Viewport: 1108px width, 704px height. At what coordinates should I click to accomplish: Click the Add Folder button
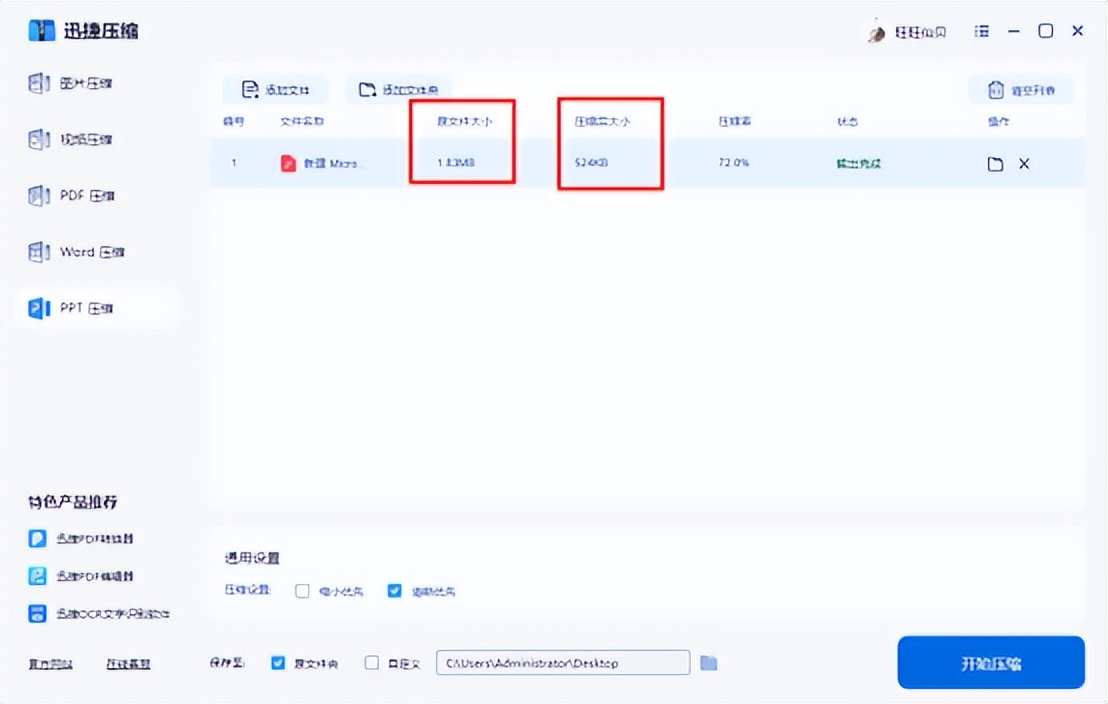(399, 90)
